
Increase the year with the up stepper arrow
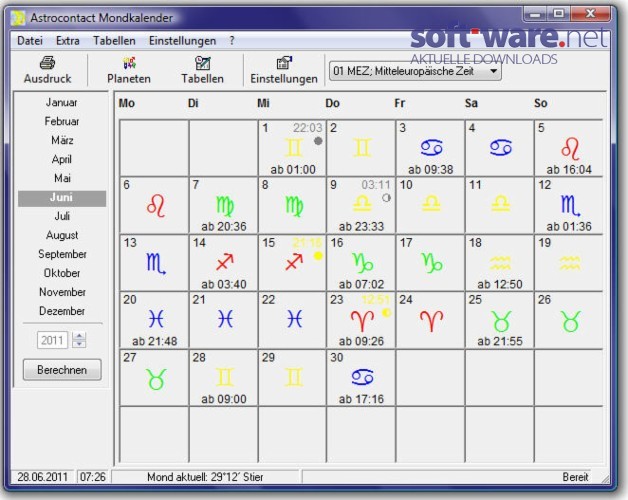click(79, 336)
